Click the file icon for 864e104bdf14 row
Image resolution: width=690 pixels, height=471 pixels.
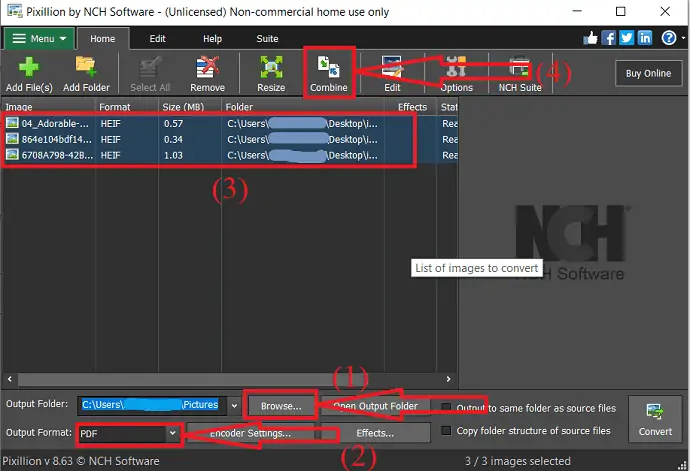[12, 139]
